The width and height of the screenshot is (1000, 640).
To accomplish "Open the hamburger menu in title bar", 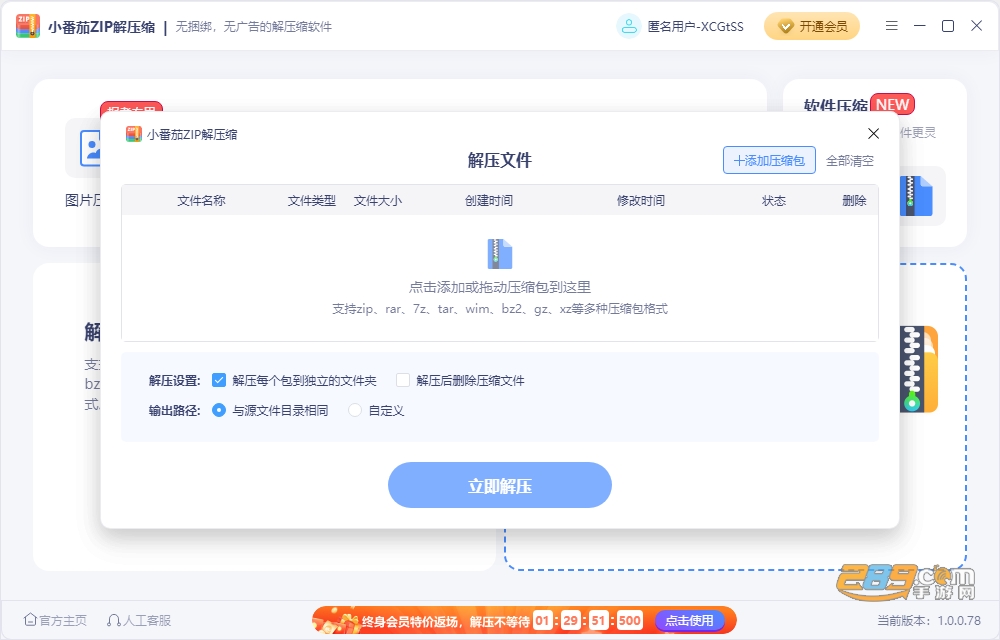I will (x=892, y=25).
